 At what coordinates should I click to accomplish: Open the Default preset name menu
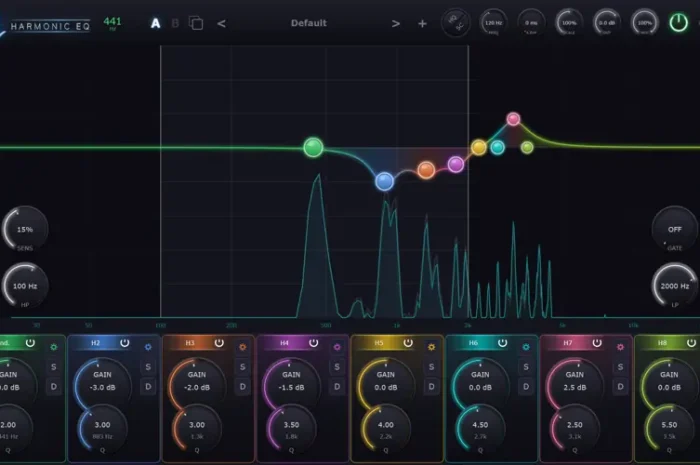(308, 23)
